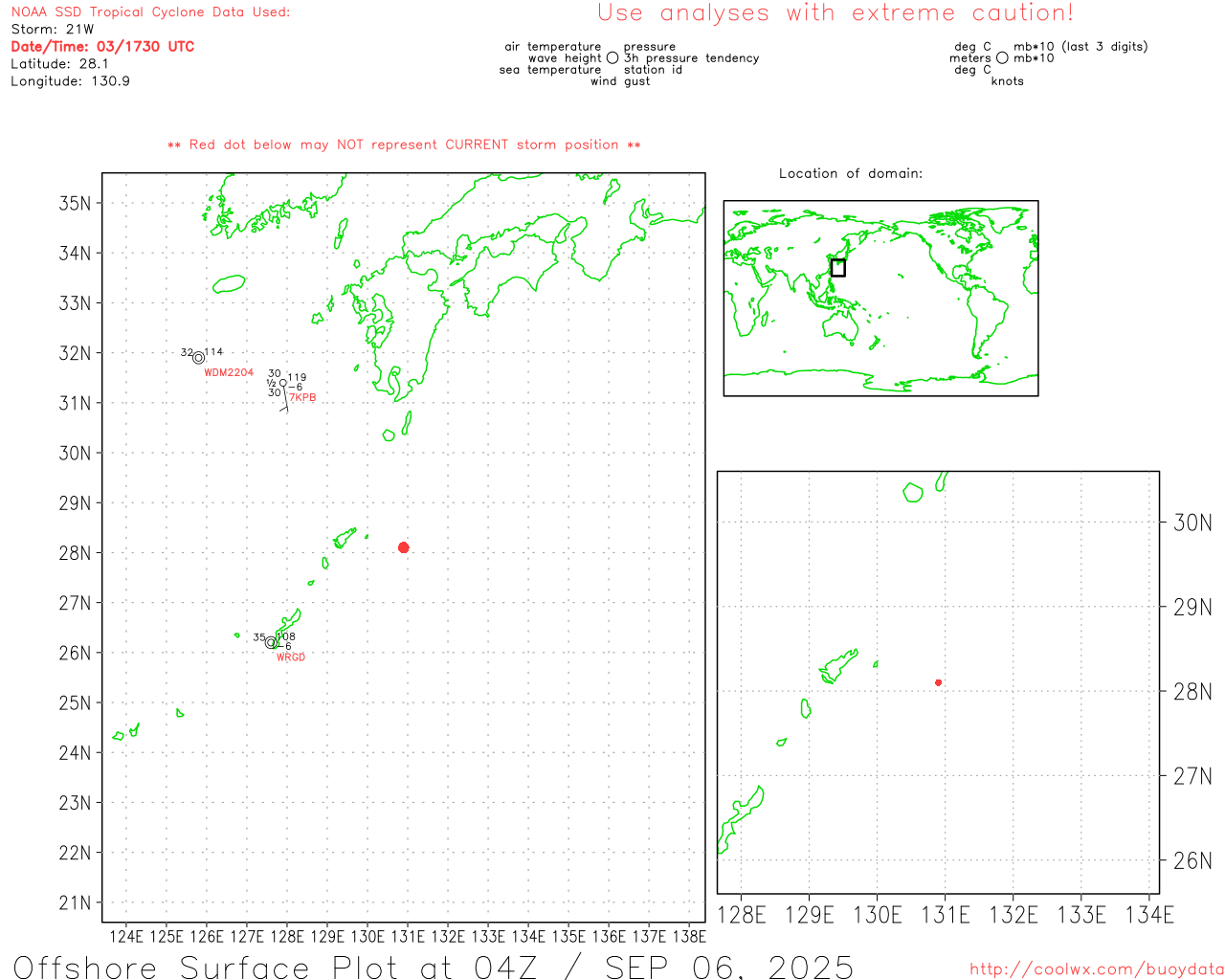Click the Okinawa island outline in the inset map
This screenshot has height=980, width=1225.
[740, 820]
